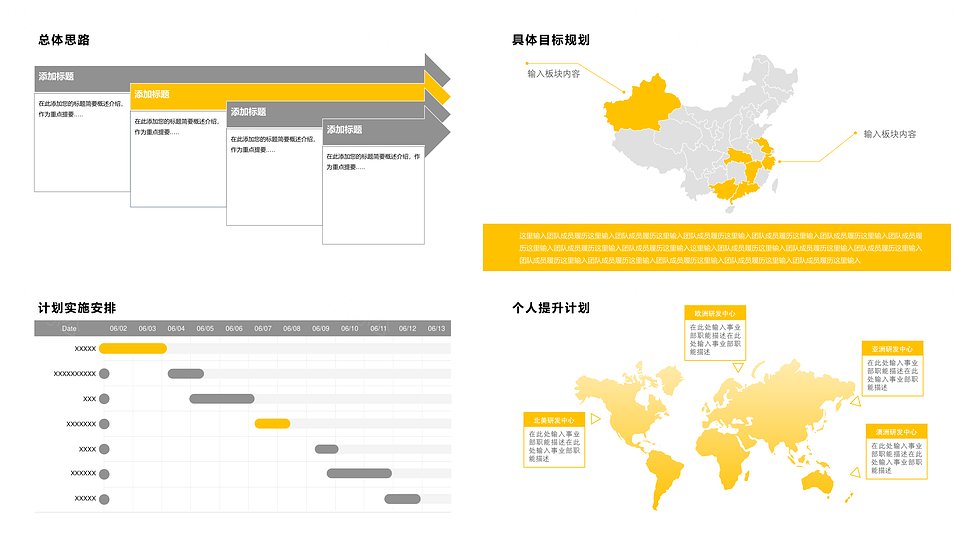This screenshot has width=960, height=548.
Task: Select the gray Gantt bar in XXX row
Action: coord(222,399)
